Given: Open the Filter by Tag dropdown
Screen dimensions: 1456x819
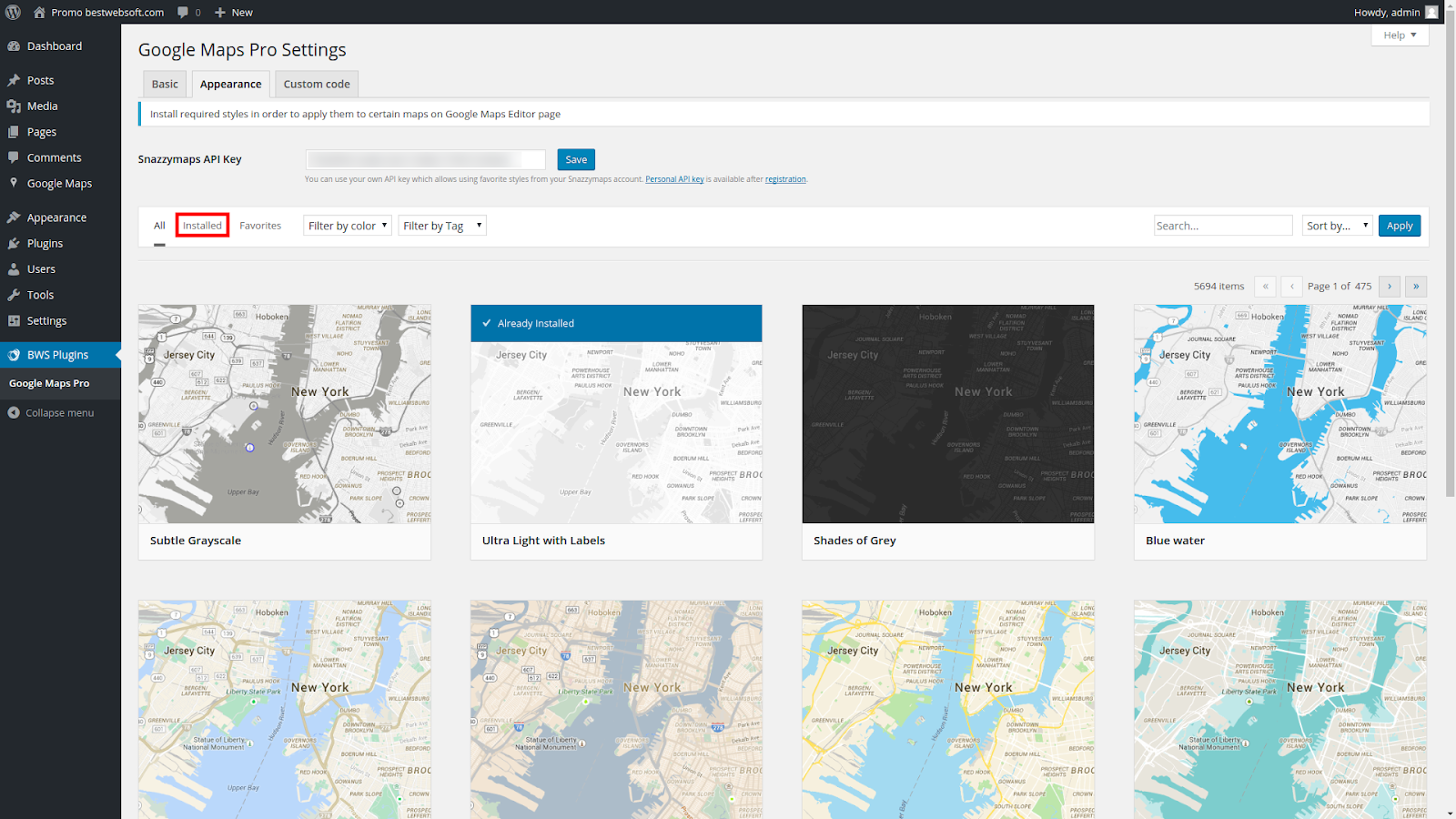Looking at the screenshot, I should pyautogui.click(x=442, y=226).
